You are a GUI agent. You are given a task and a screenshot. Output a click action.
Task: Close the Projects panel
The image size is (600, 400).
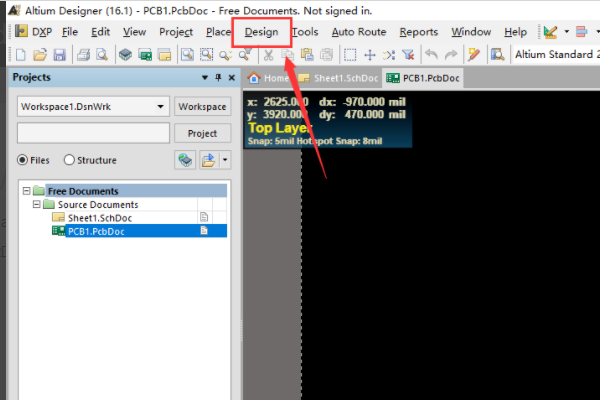[x=232, y=78]
